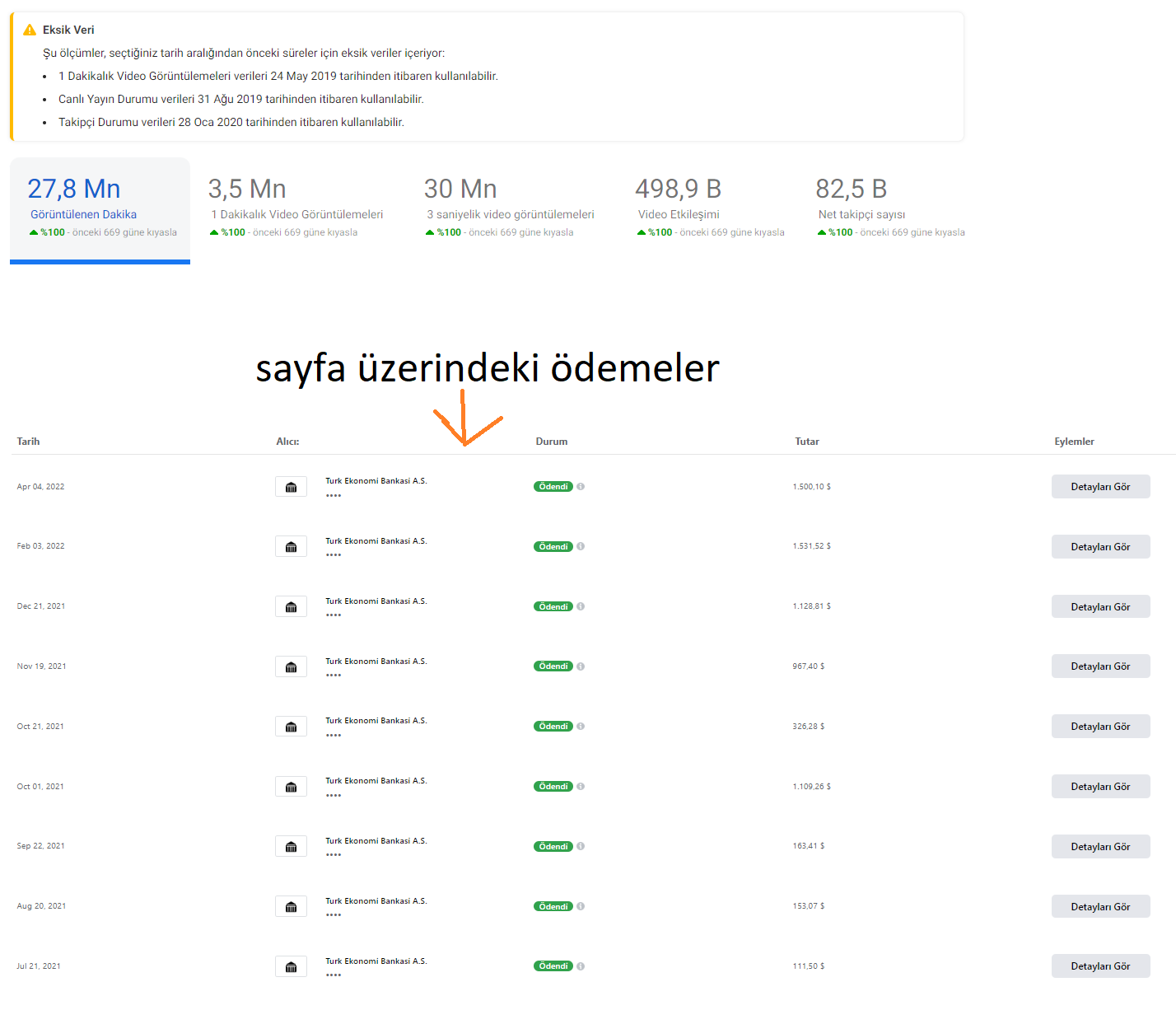The height and width of the screenshot is (1010, 1176).
Task: Click the Tutar column header
Action: pyautogui.click(x=807, y=442)
